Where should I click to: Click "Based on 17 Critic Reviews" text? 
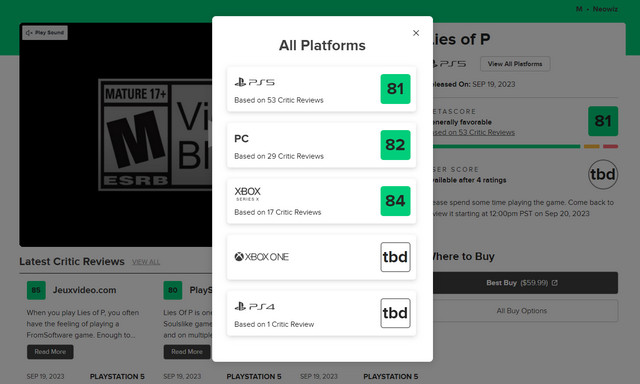tap(278, 212)
